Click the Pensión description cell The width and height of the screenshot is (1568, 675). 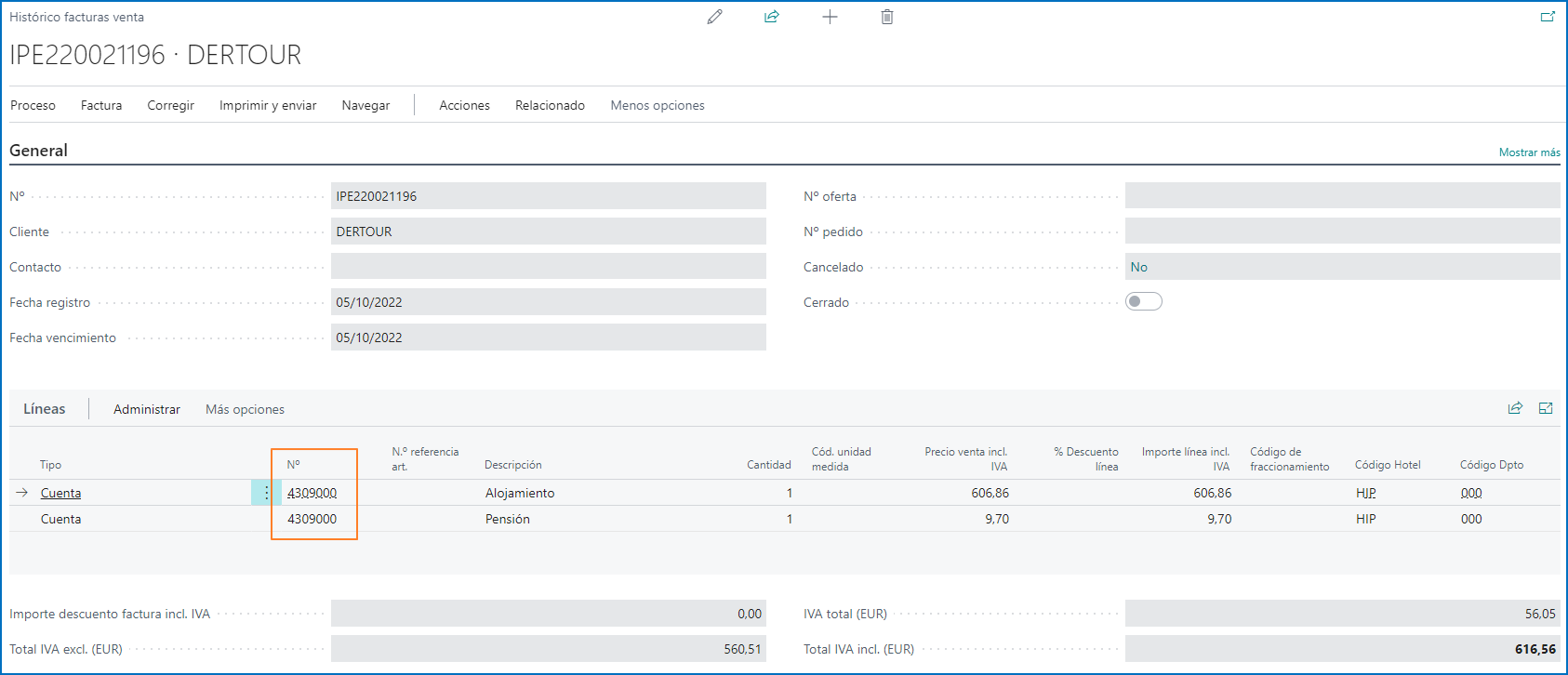tap(508, 519)
